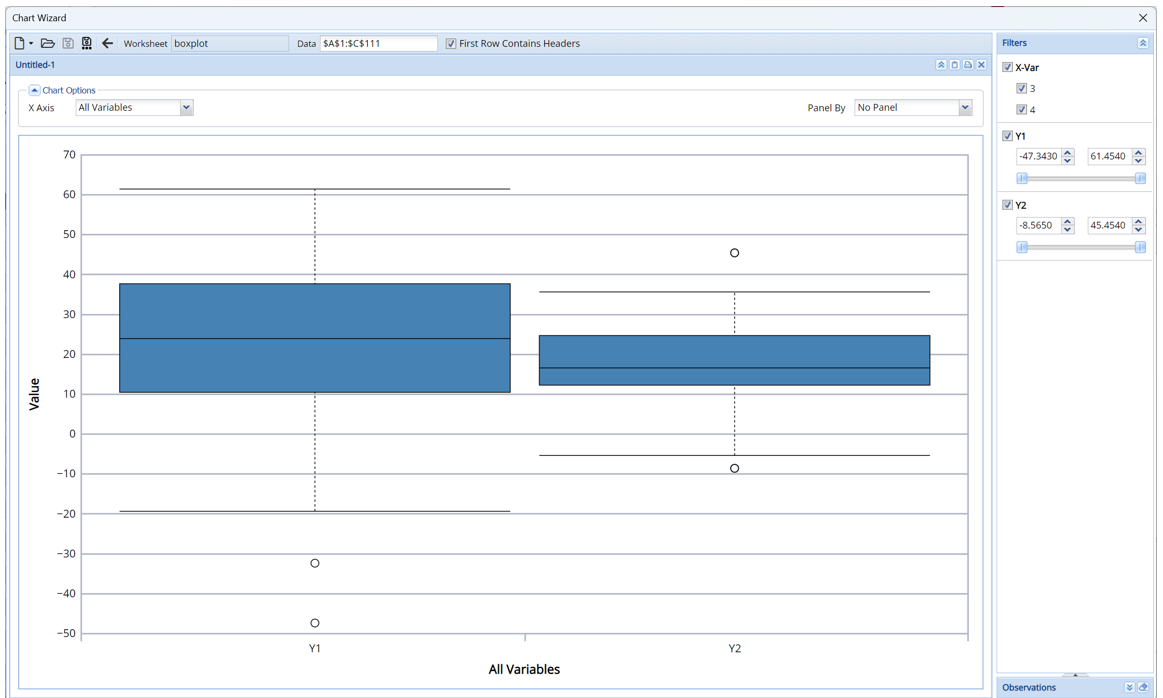This screenshot has width=1163, height=698.
Task: Uncheck First Row Contains Headers
Action: (x=451, y=43)
